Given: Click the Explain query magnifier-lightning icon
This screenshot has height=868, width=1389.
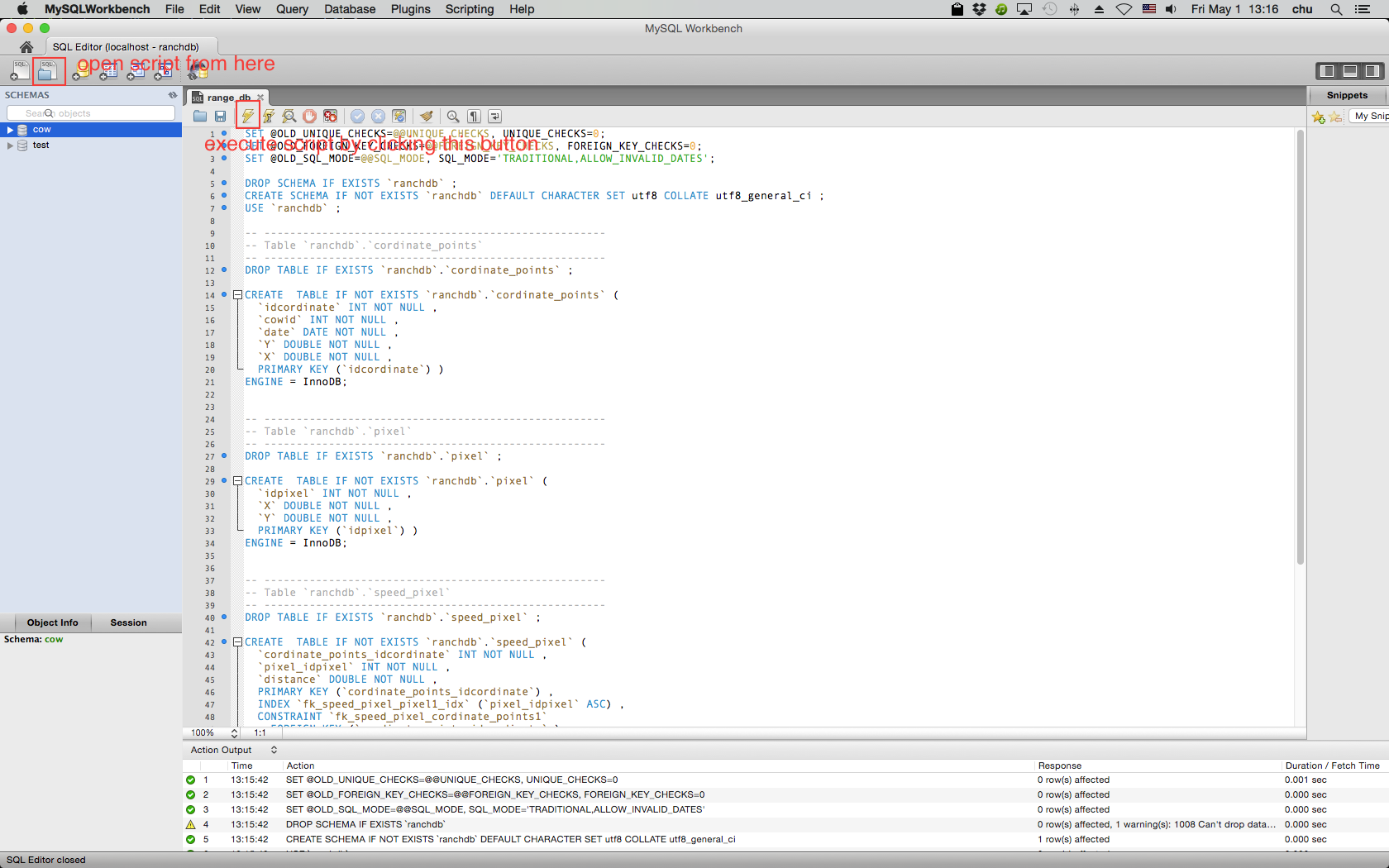Looking at the screenshot, I should coord(289,117).
